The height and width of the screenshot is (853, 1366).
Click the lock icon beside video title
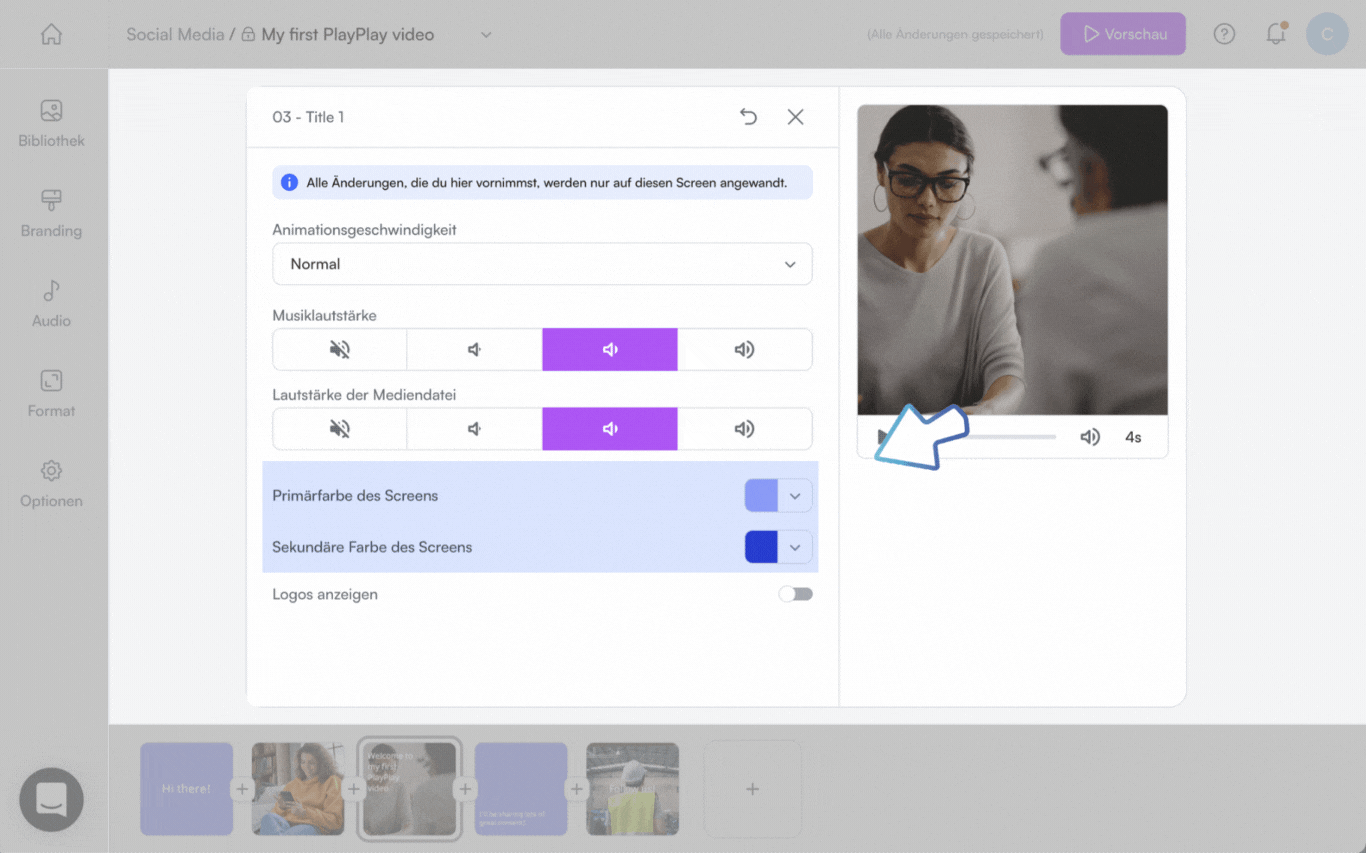tap(248, 34)
